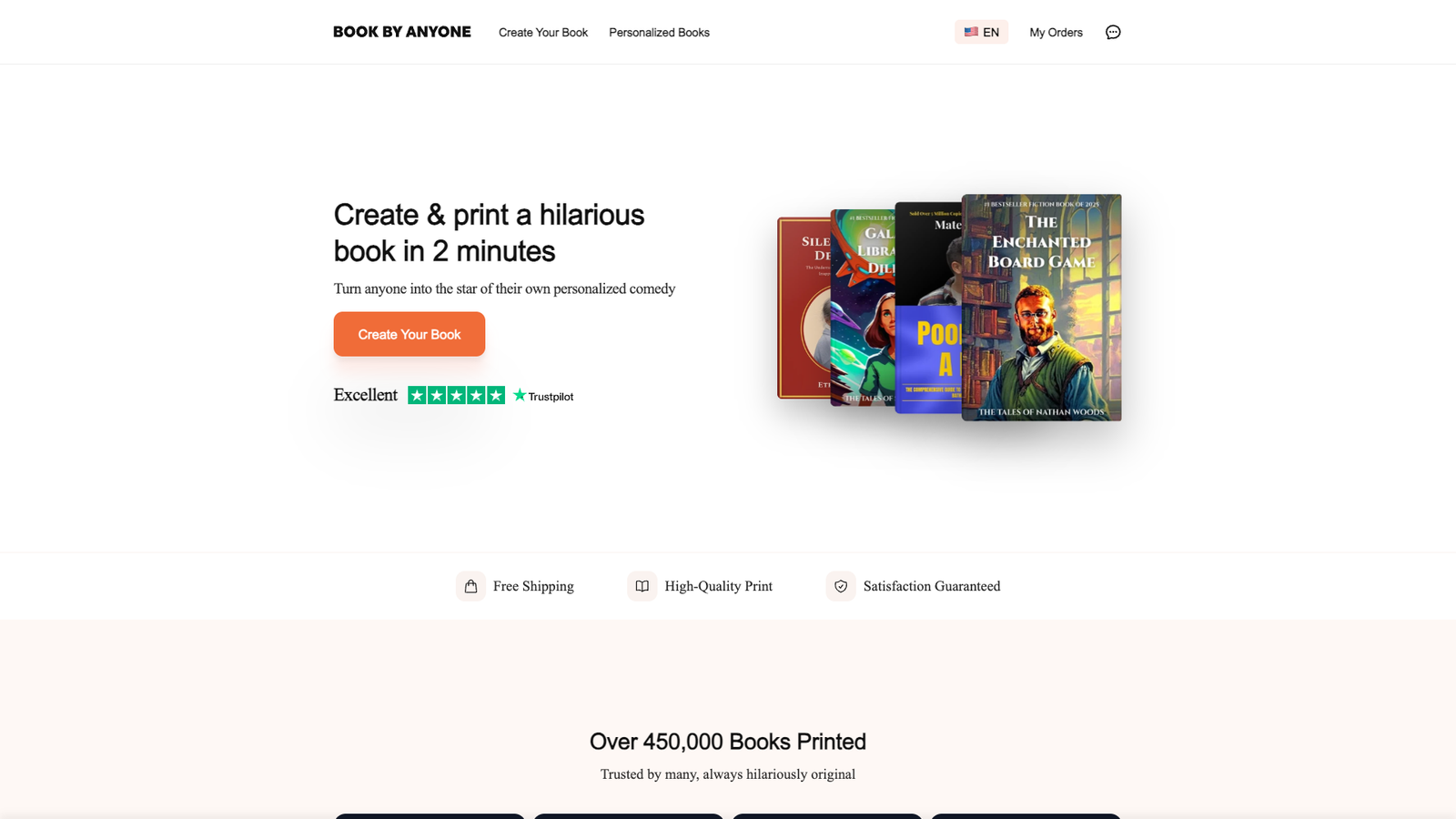Open Create Your Book in navigation
Screen dimensions: 1456x819
click(x=543, y=32)
